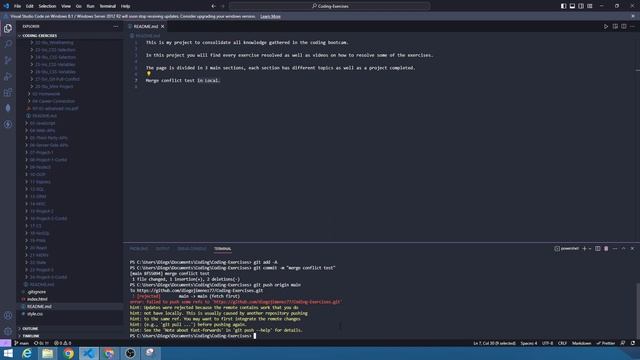Synchronize changes in status bar
Viewport: 640px width, 360px height.
coord(41,343)
